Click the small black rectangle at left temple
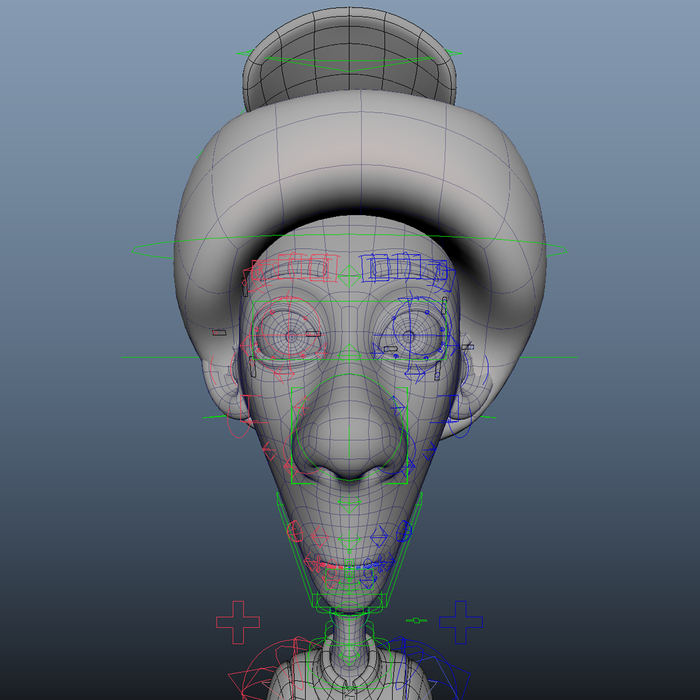This screenshot has width=700, height=700. coord(219,332)
